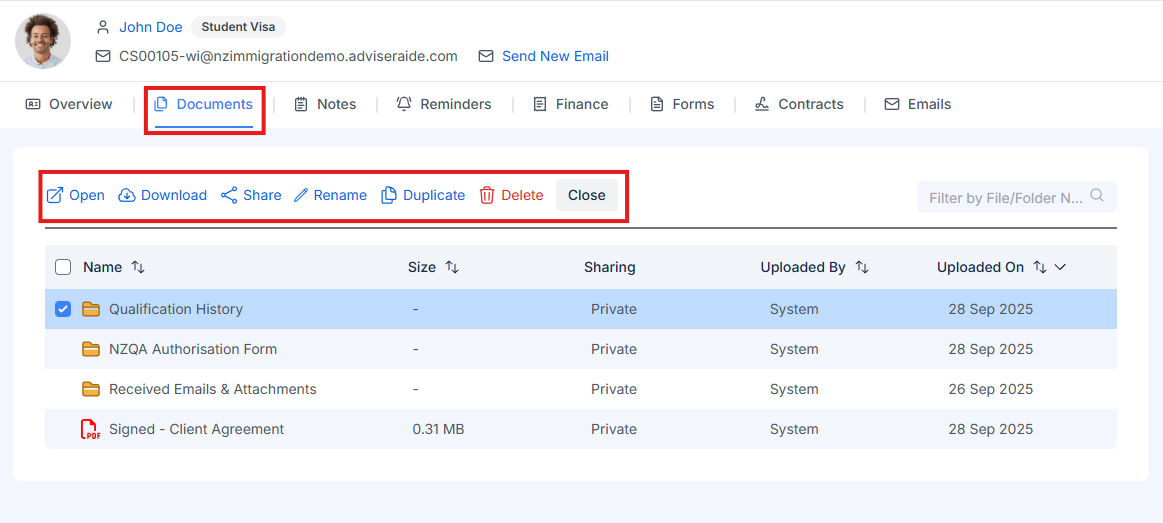Go to the Reminders tab
Image resolution: width=1163 pixels, height=523 pixels.
tap(444, 105)
